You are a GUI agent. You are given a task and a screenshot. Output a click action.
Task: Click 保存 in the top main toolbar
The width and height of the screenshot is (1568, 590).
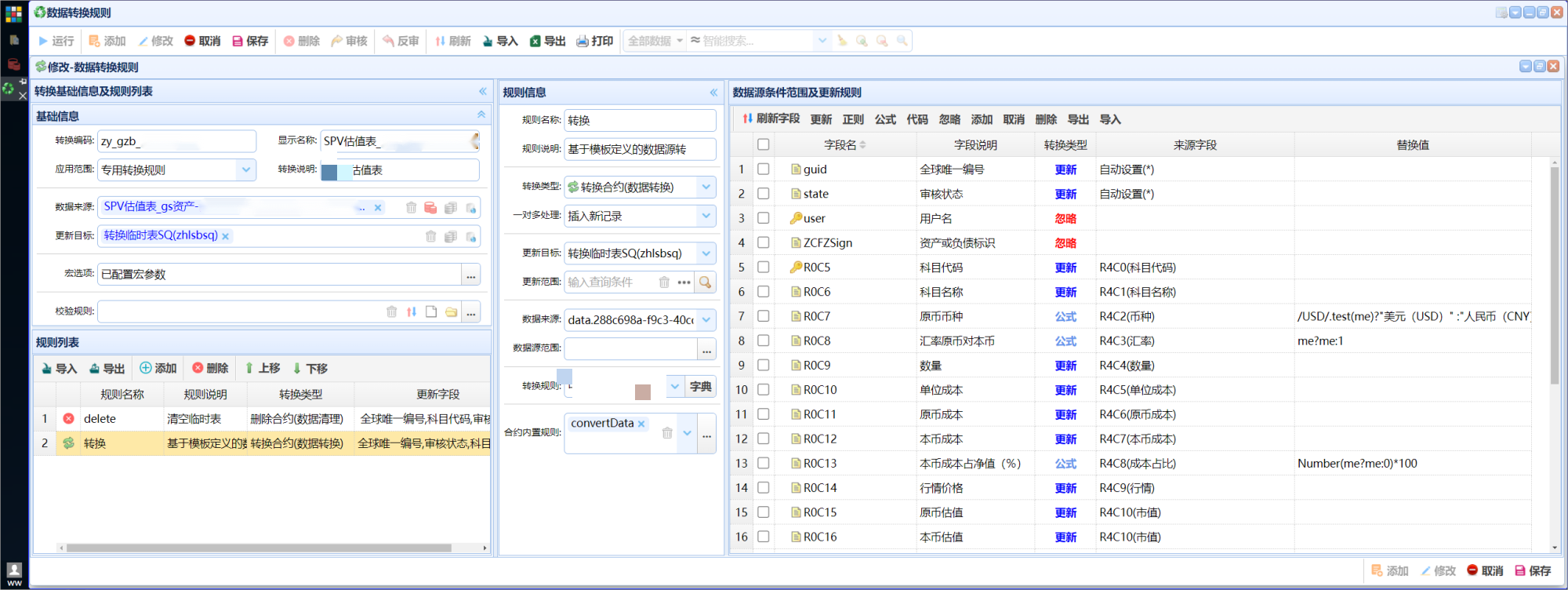tap(250, 41)
